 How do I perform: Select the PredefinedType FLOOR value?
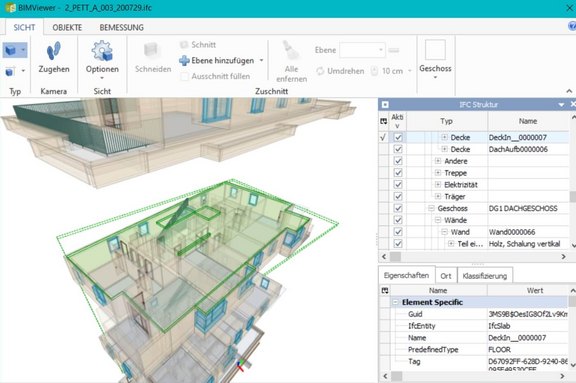528,350
